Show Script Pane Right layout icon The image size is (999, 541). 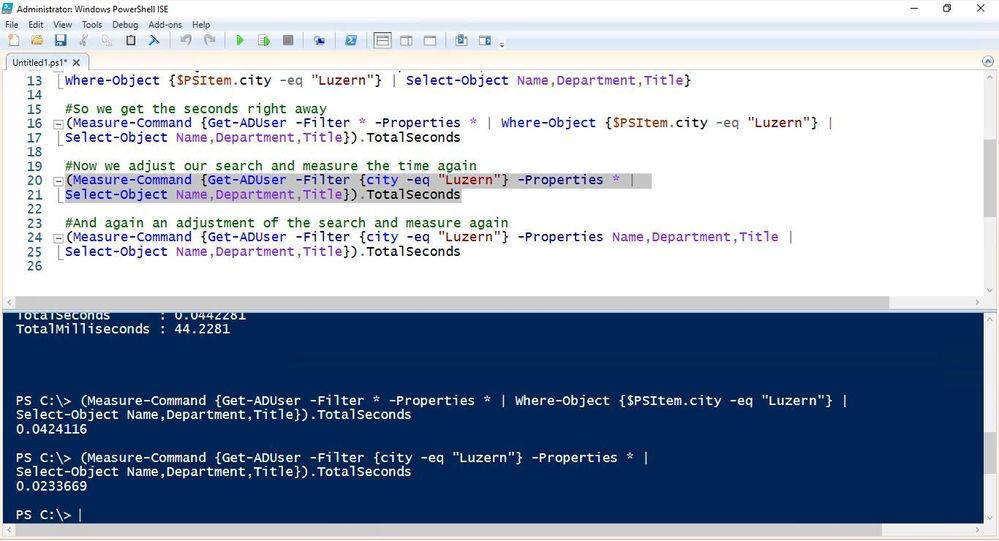click(406, 41)
